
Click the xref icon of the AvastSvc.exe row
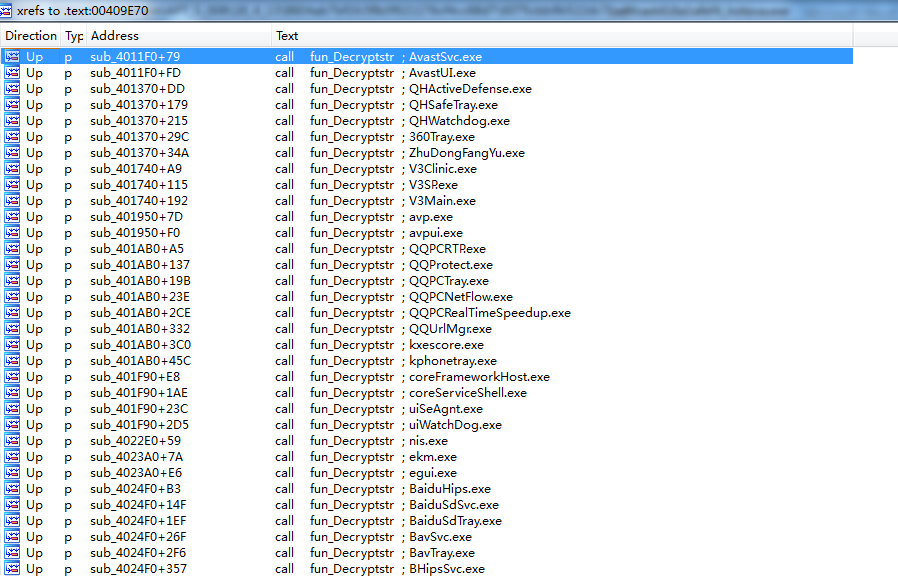click(12, 57)
